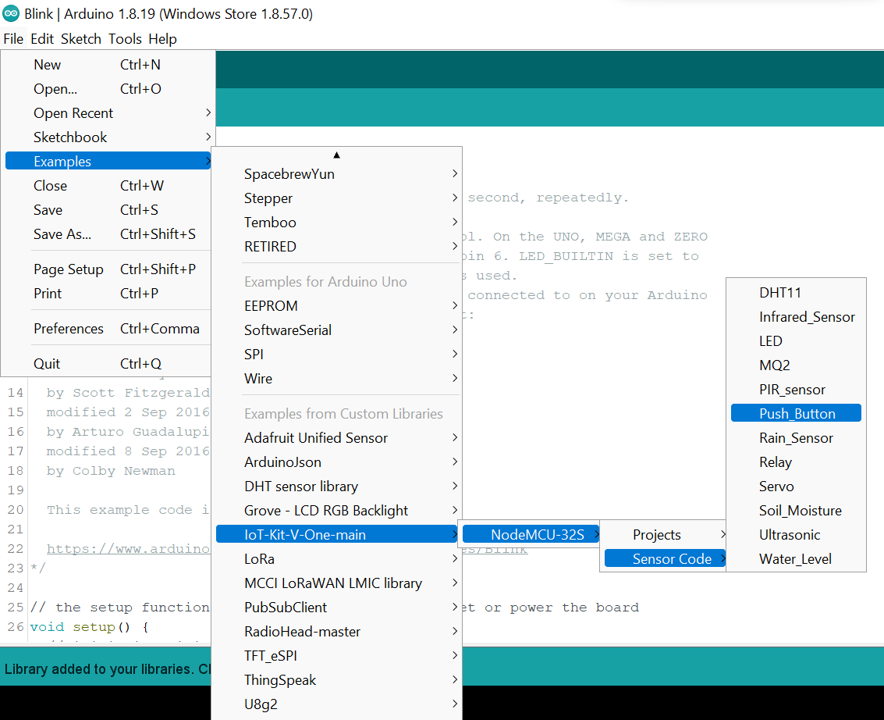Choose Close in the File menu

tap(108, 185)
